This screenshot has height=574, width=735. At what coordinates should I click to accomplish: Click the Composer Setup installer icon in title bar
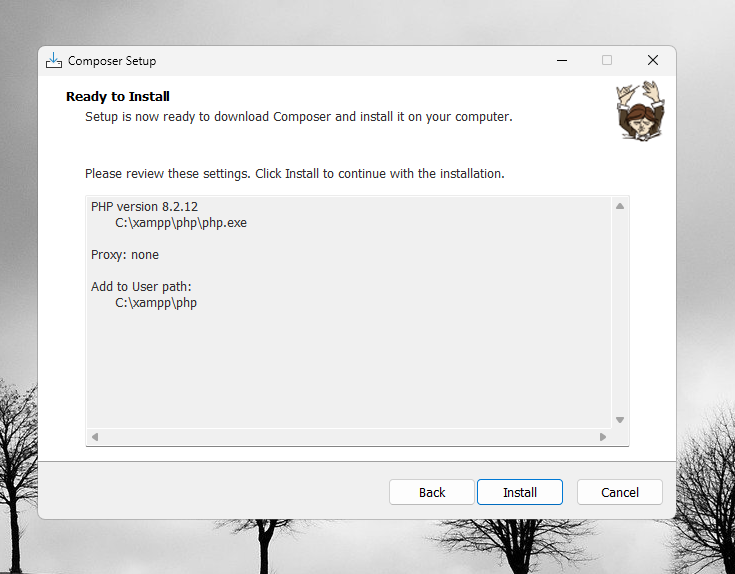pyautogui.click(x=54, y=60)
